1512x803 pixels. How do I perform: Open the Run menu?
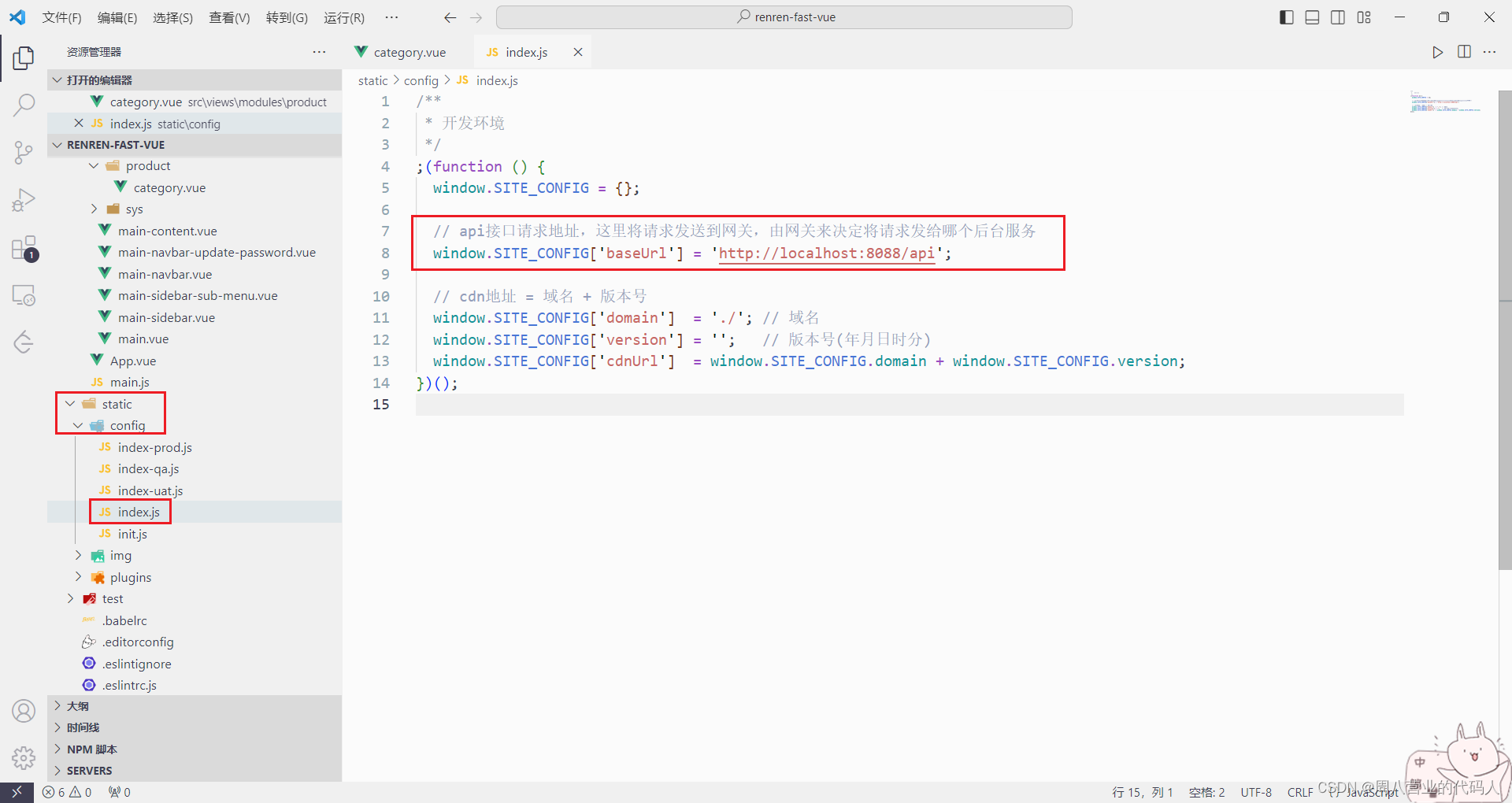tap(344, 17)
